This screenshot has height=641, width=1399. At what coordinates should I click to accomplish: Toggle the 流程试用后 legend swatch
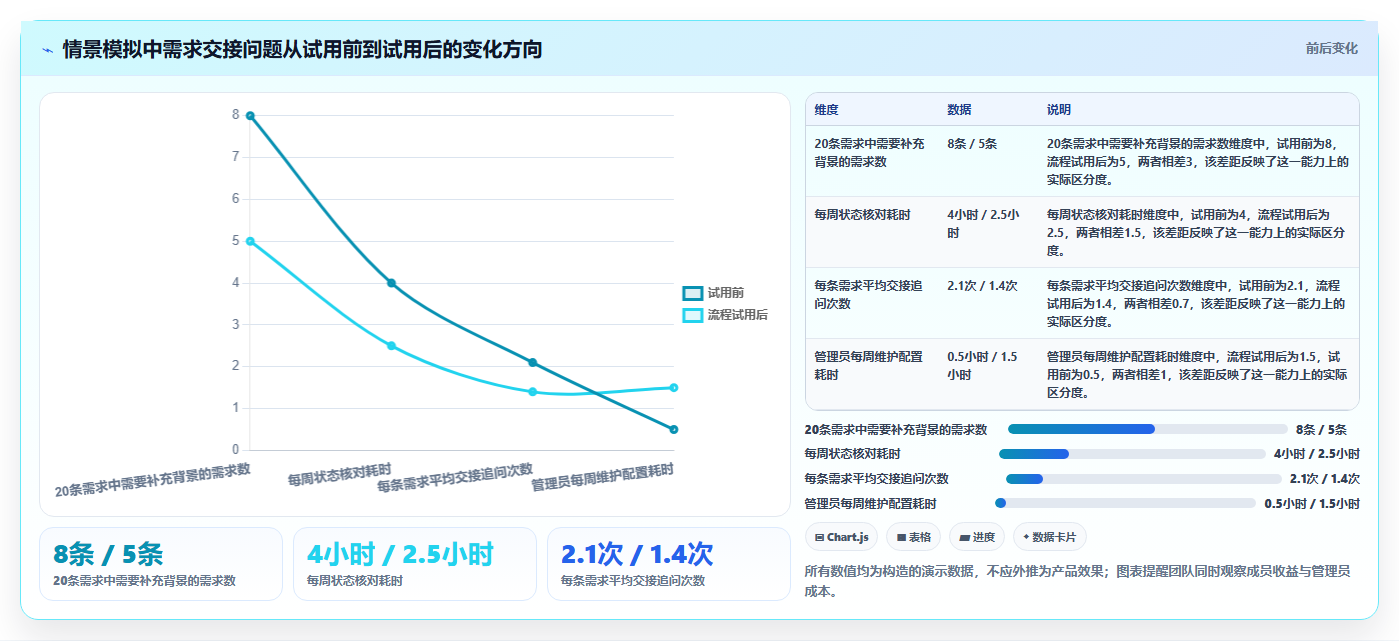click(693, 315)
